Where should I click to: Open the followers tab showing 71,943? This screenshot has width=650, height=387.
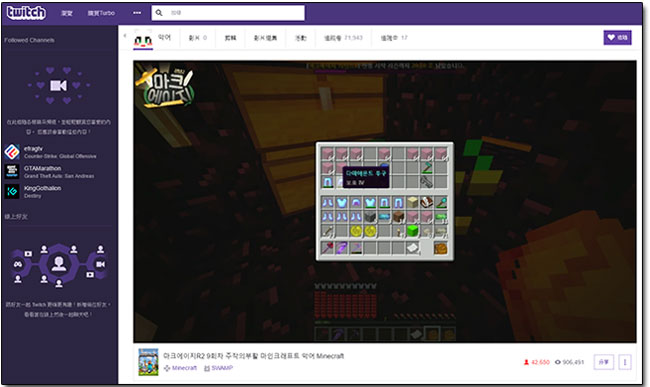343,38
